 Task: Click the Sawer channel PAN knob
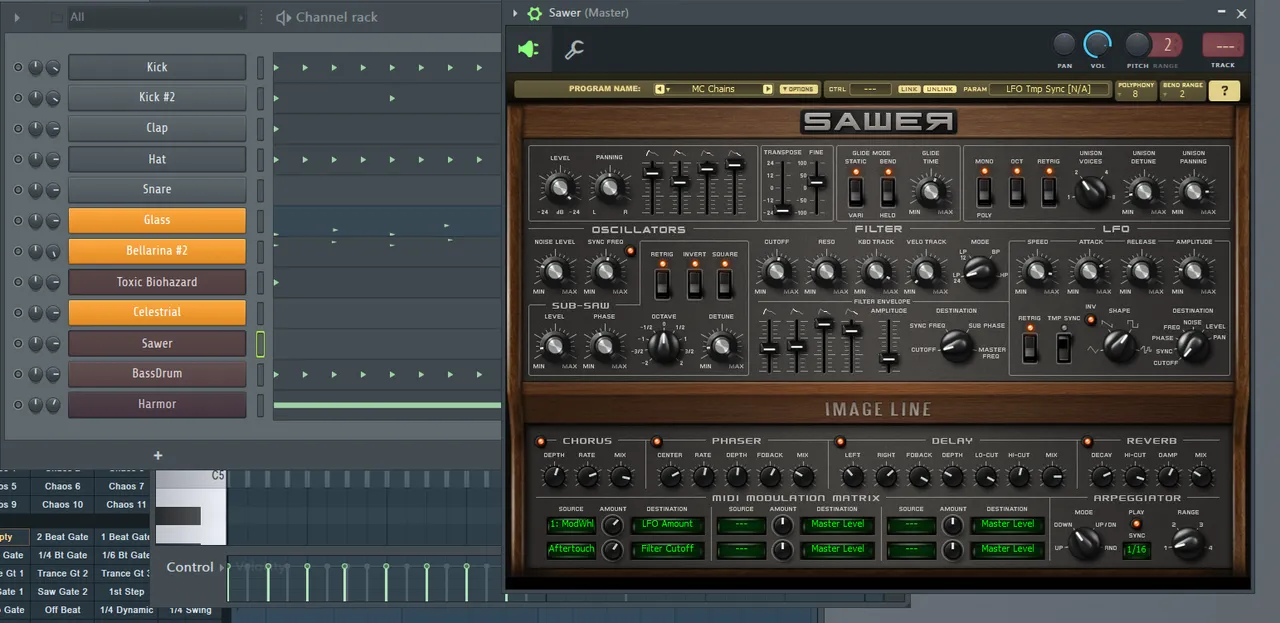click(x=1065, y=44)
